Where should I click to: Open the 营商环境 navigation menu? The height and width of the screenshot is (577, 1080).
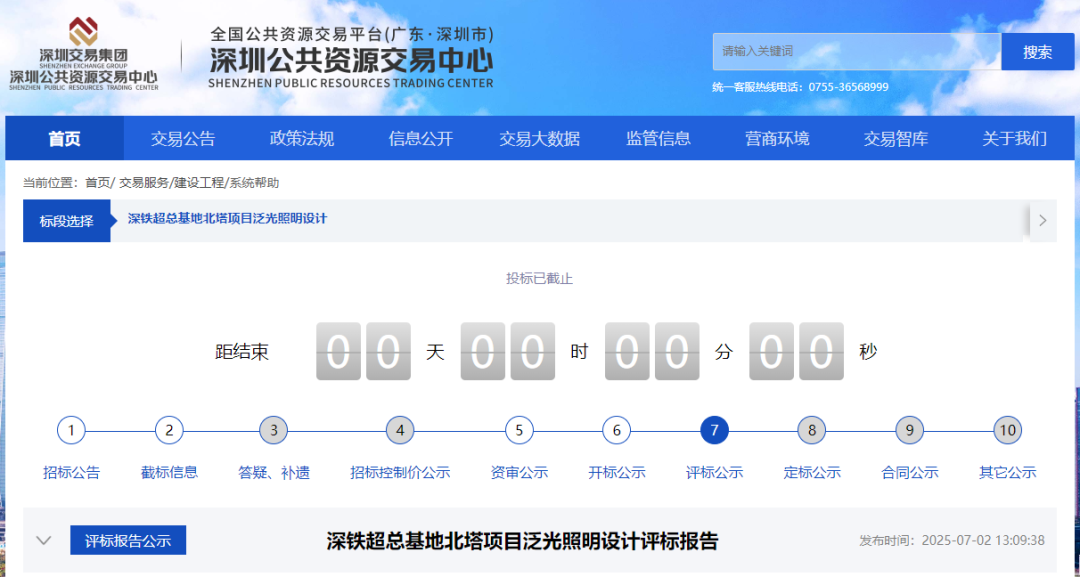[x=777, y=138]
